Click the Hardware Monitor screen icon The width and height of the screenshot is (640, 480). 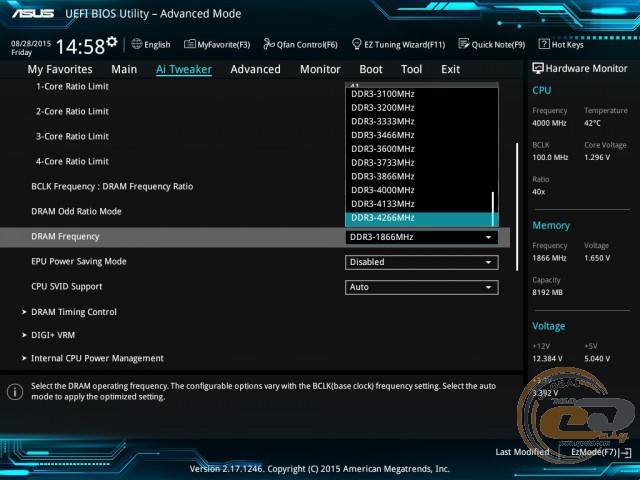[x=538, y=68]
